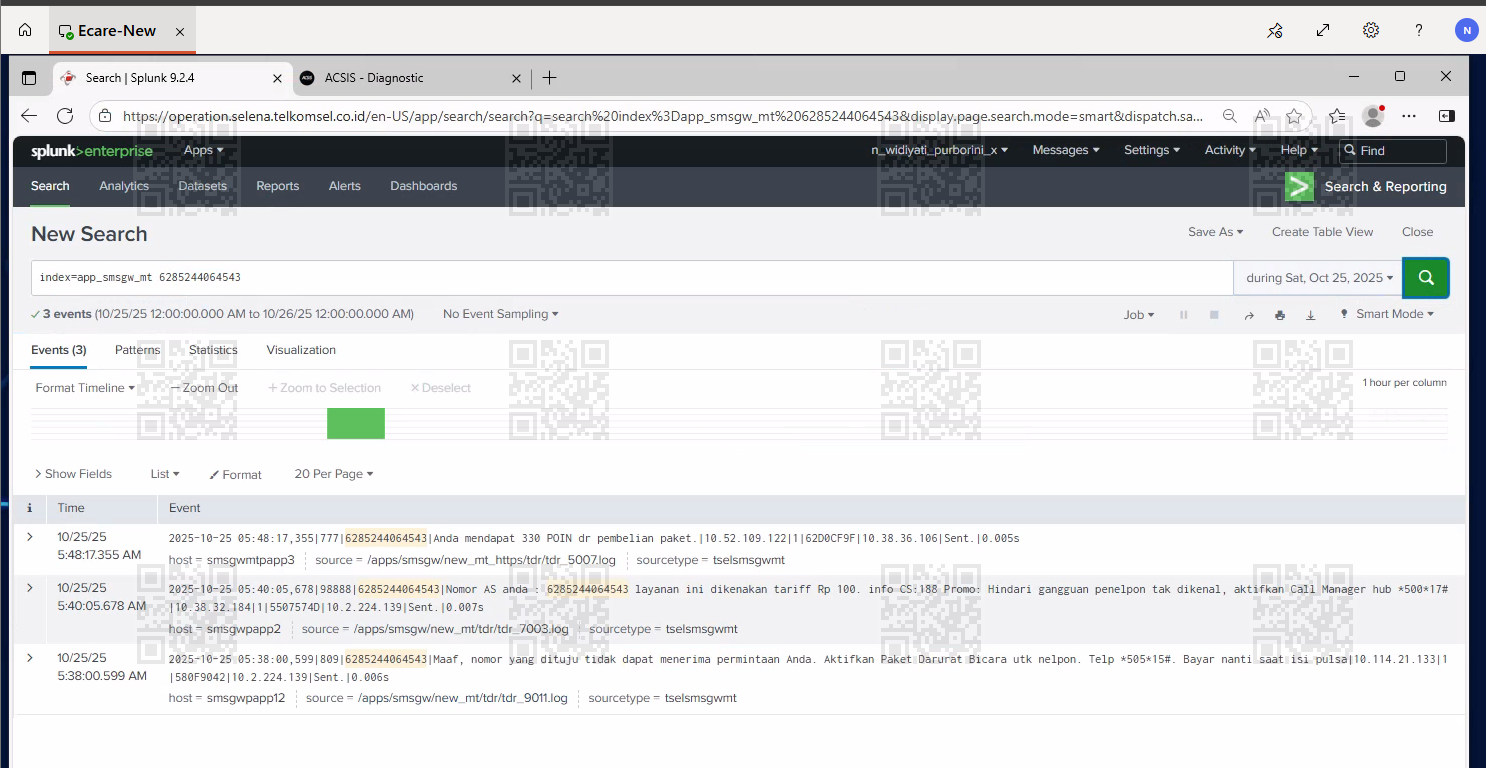Close the ACSIS - Diagnostic tab
The height and width of the screenshot is (768, 1486).
tap(517, 78)
